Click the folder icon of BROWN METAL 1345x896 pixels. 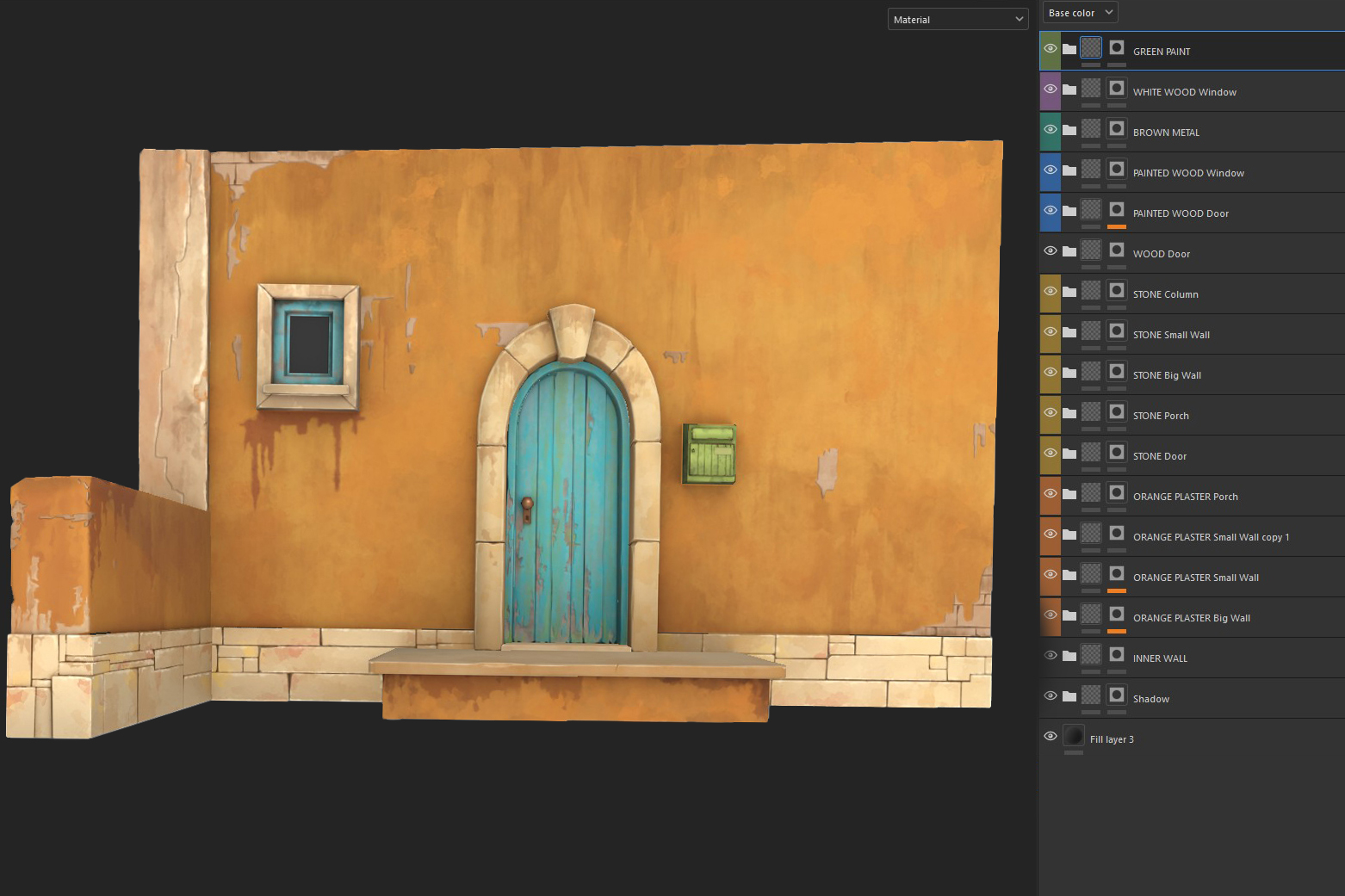point(1069,129)
